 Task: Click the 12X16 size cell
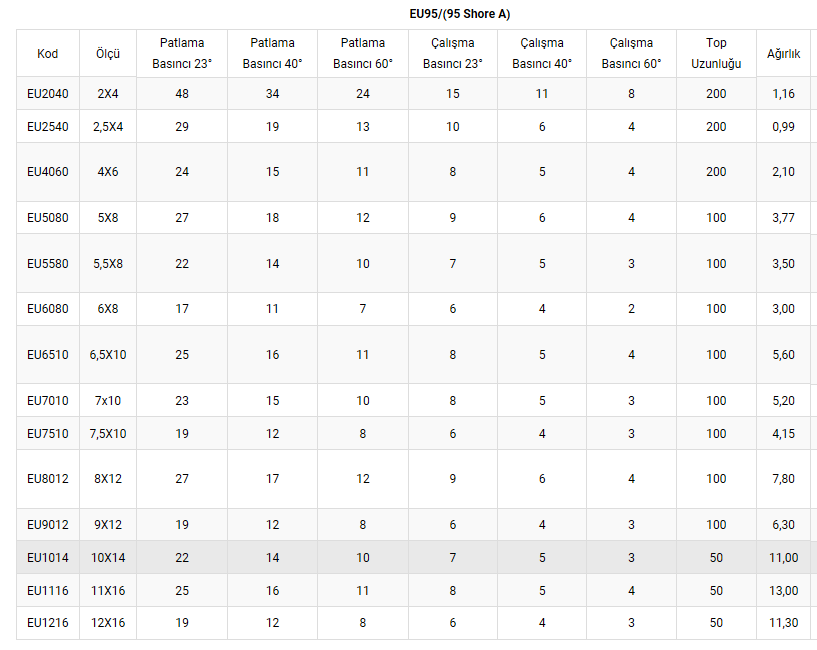(x=108, y=623)
